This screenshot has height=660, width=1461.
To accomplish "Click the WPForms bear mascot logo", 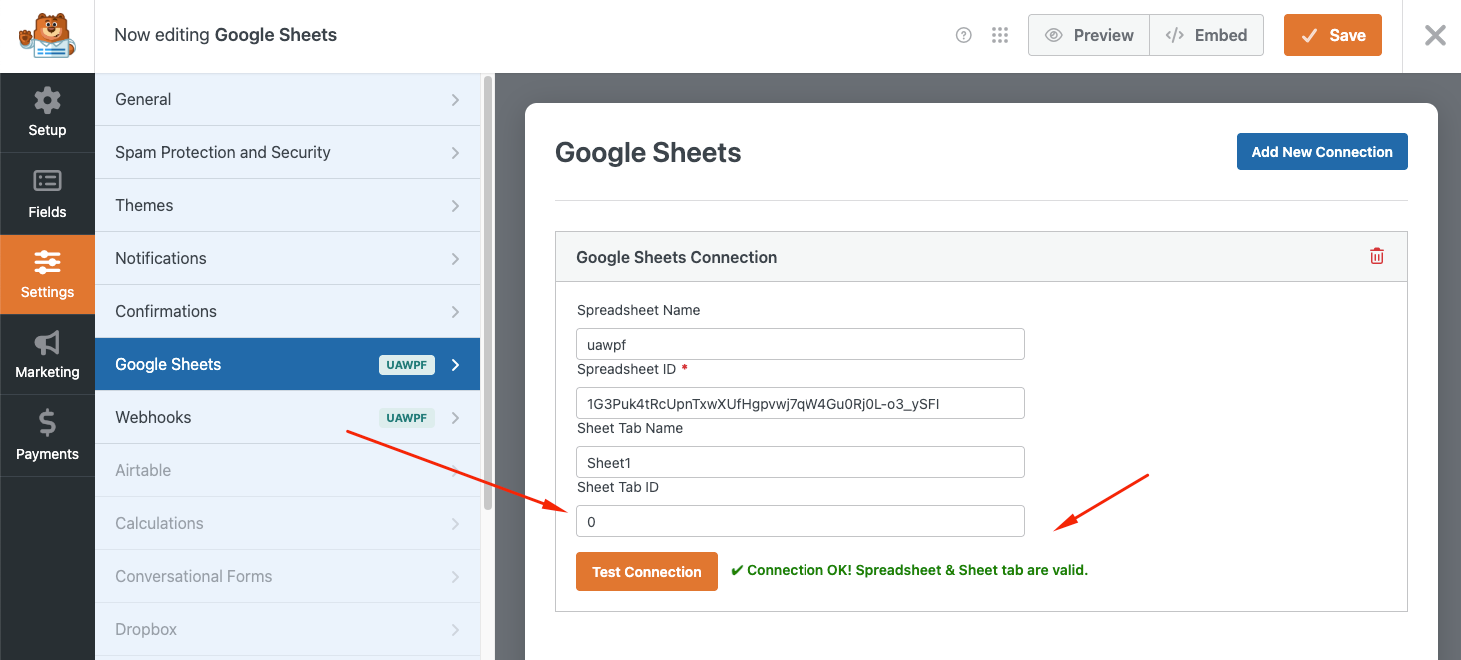I will 47,36.
